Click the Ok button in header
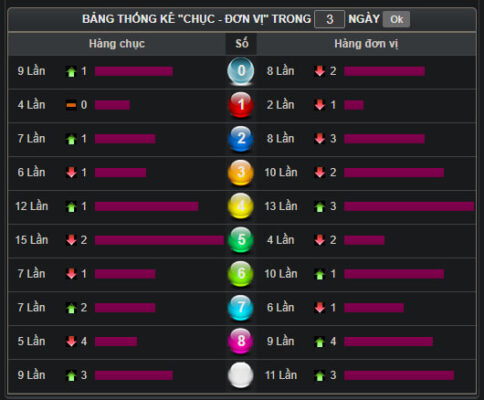The image size is (484, 400). pos(396,19)
